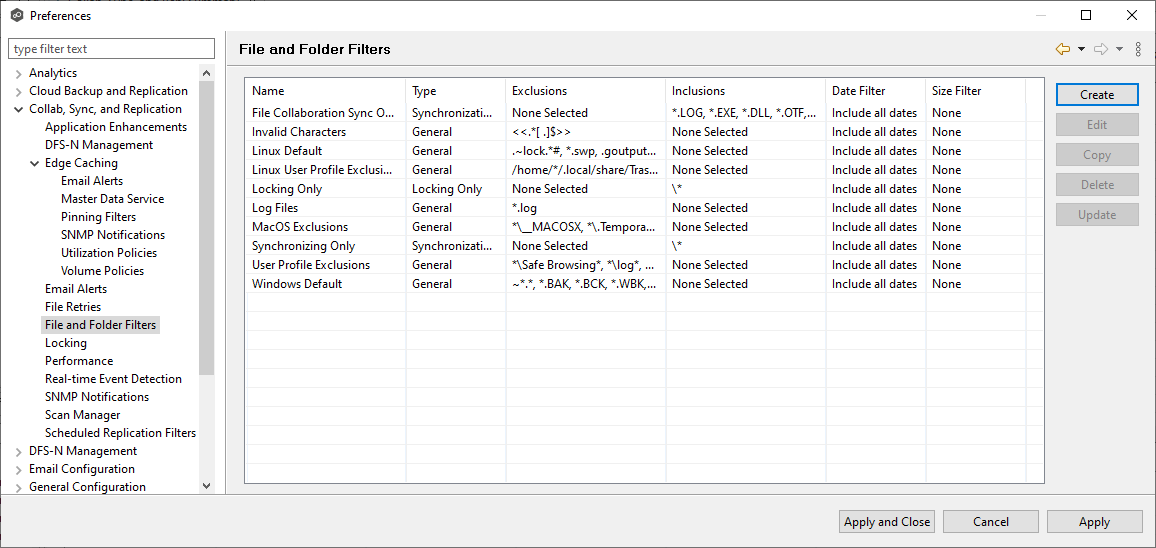The width and height of the screenshot is (1156, 548).
Task: Select the Synchronizing Only filter row
Action: pyautogui.click(x=644, y=246)
